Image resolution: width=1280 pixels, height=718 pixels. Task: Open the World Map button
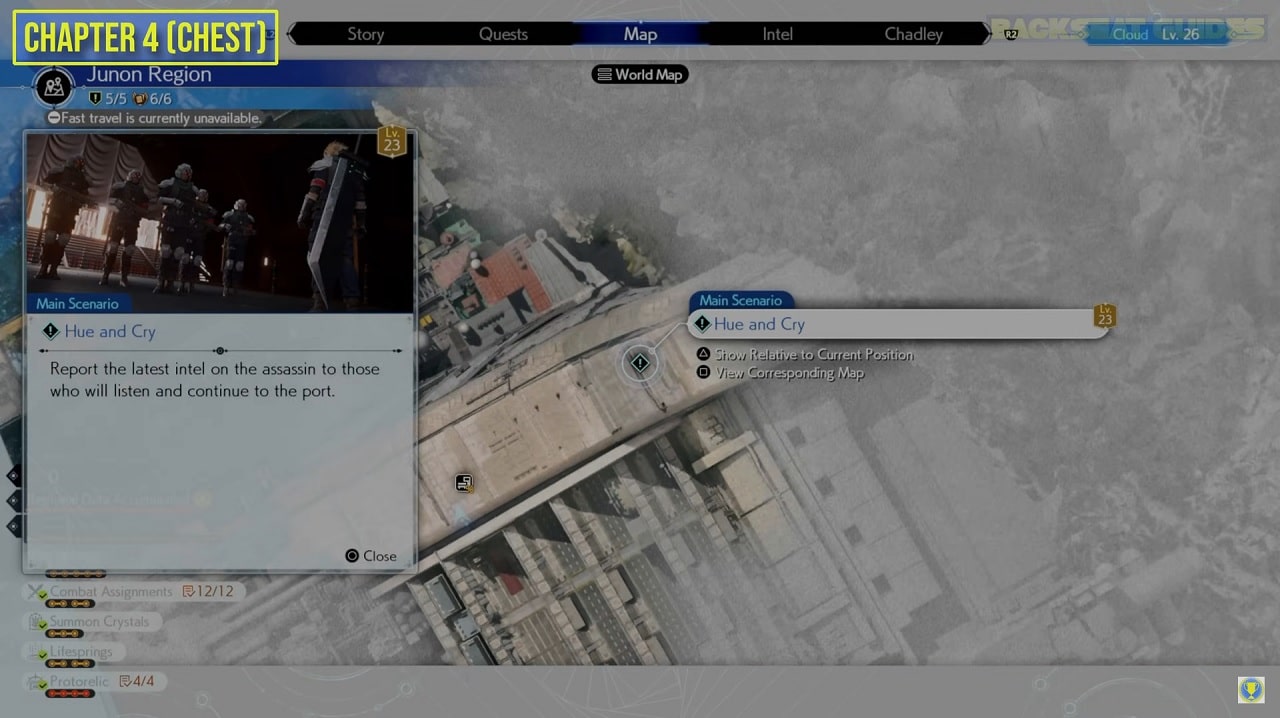point(640,74)
